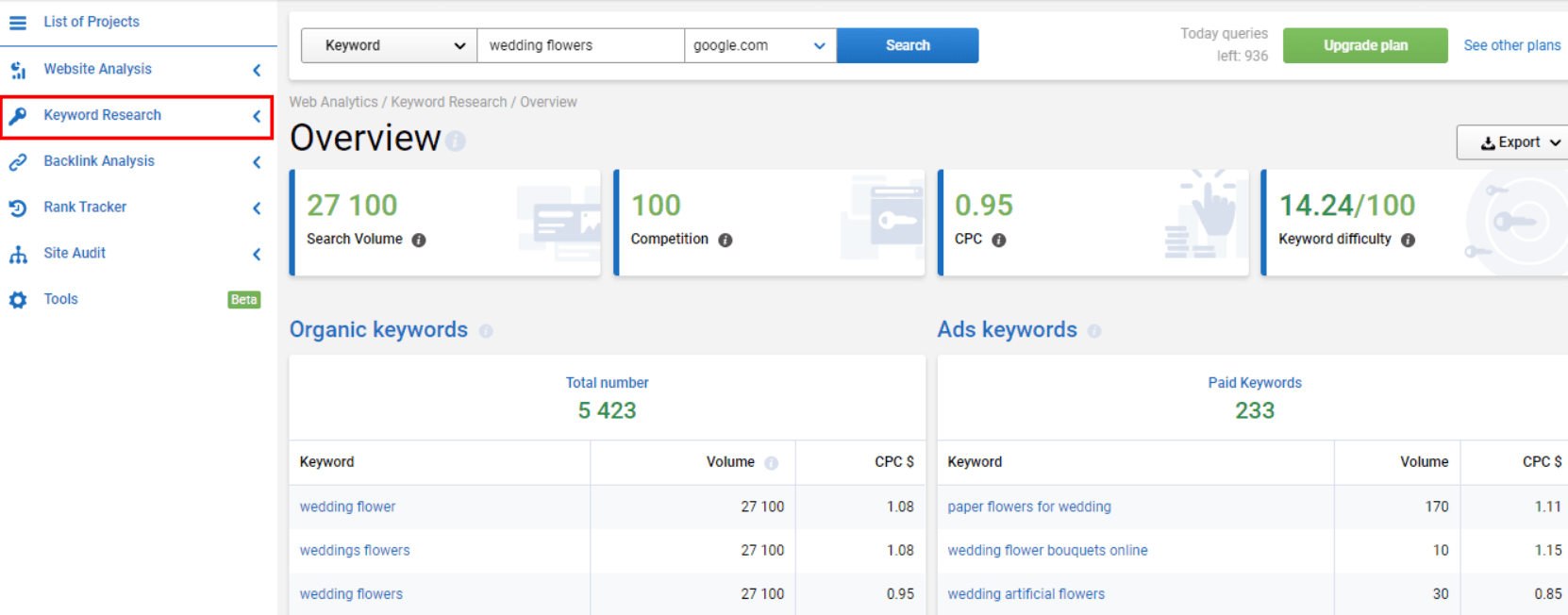The height and width of the screenshot is (615, 1568).
Task: Click info icon next to Overview heading
Action: (456, 141)
